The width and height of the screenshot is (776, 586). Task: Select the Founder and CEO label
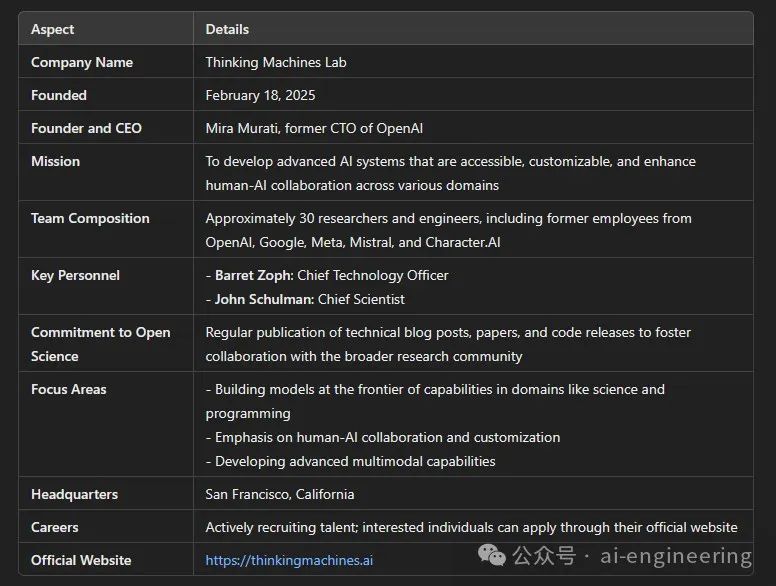[x=86, y=128]
